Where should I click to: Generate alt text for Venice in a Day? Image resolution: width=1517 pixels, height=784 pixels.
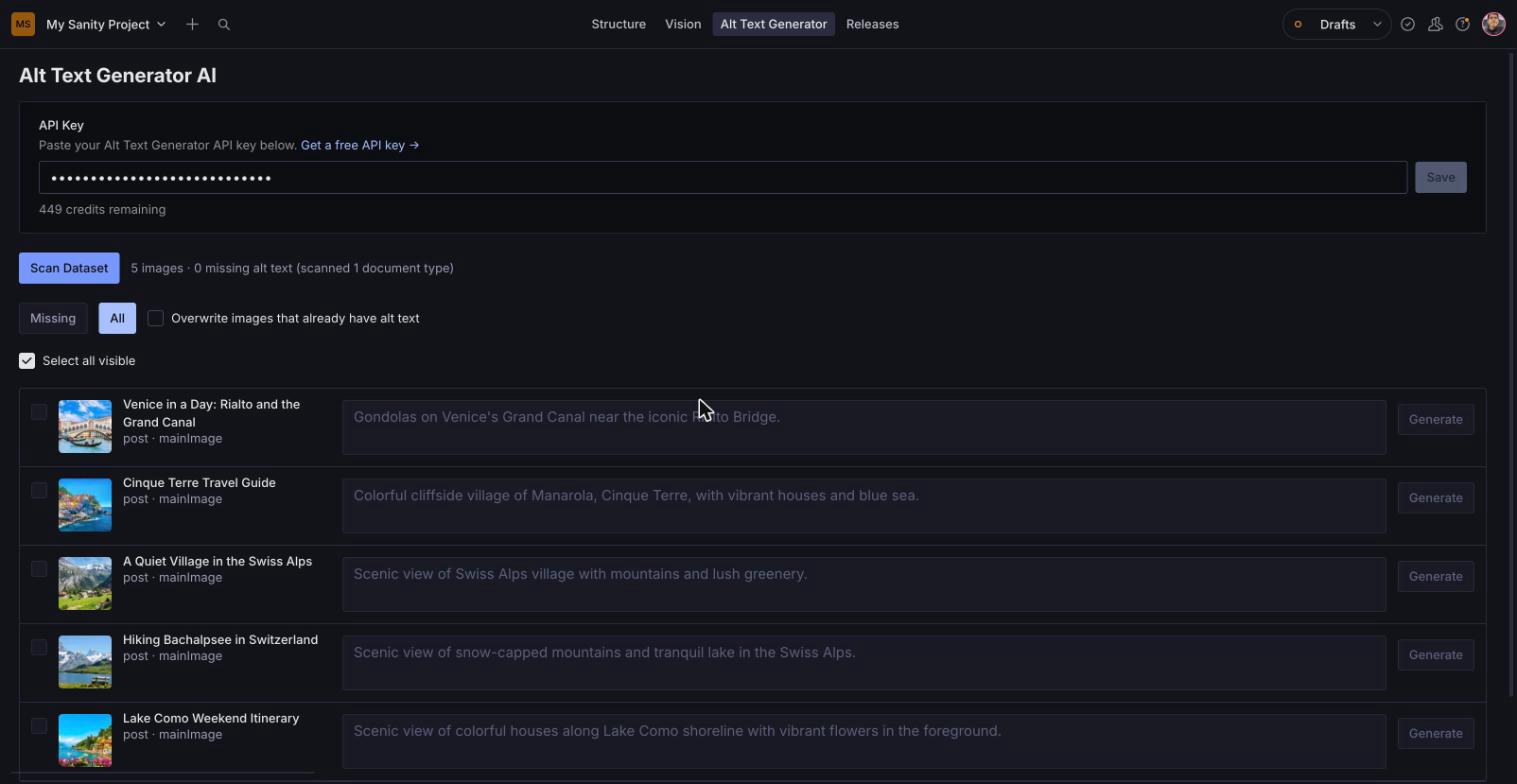[x=1435, y=420]
